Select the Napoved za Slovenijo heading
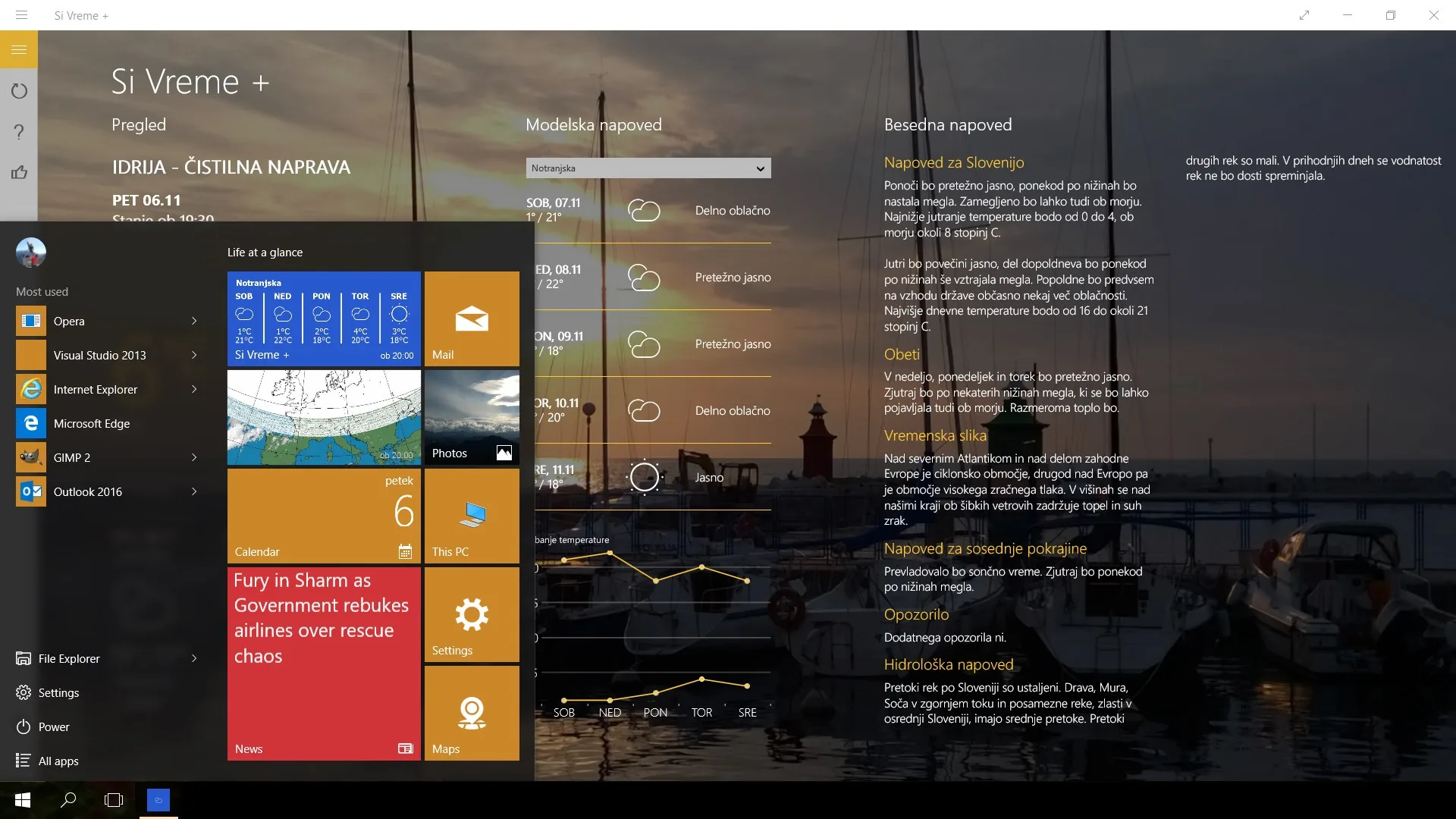This screenshot has width=1456, height=819. pos(954,162)
